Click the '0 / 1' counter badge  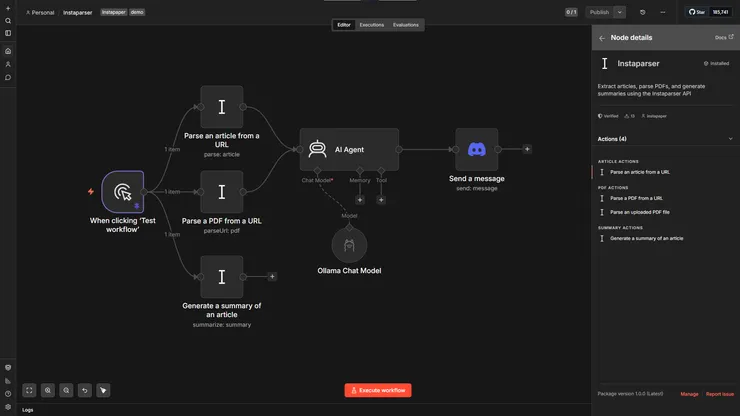[571, 12]
